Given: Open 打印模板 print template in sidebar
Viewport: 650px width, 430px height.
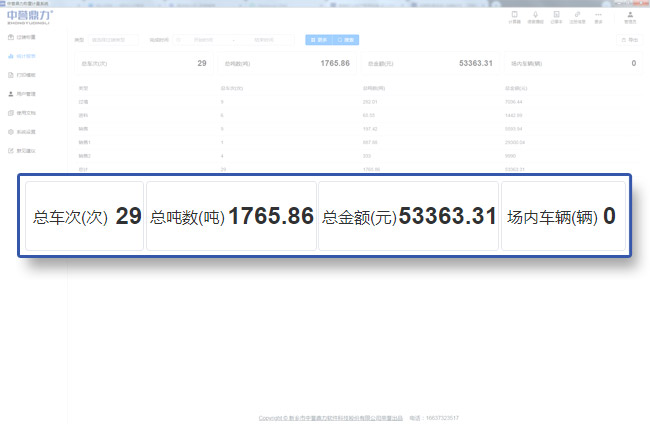Looking at the screenshot, I should (27, 74).
